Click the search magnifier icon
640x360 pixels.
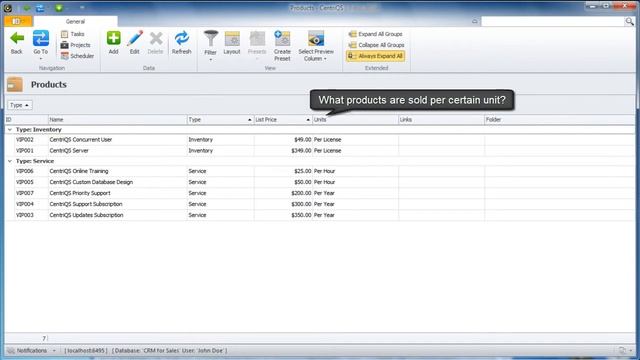(629, 21)
